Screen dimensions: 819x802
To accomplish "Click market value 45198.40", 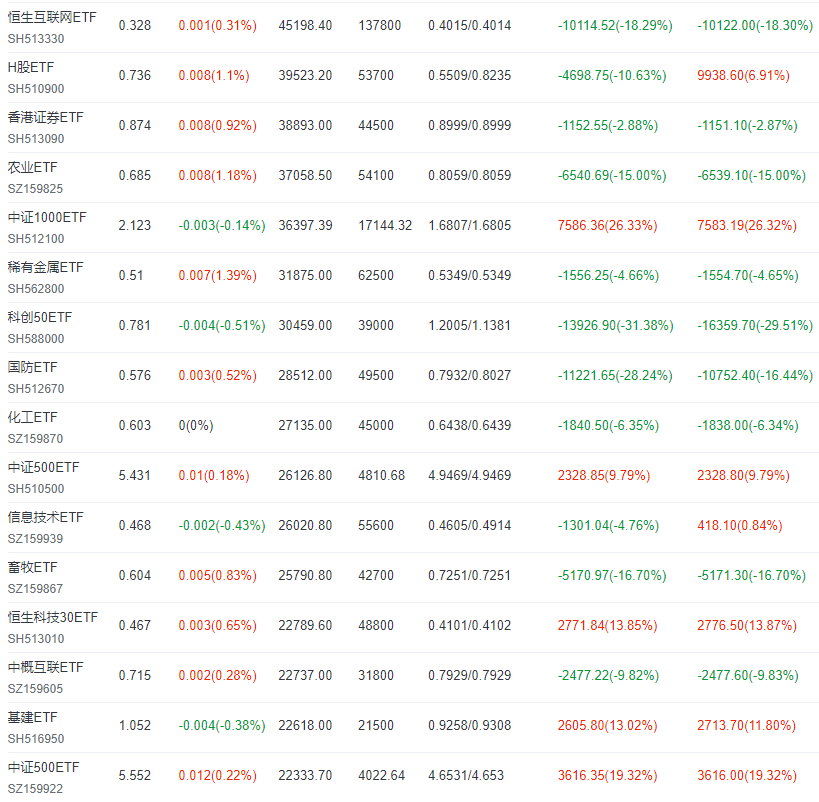I will pyautogui.click(x=305, y=26).
